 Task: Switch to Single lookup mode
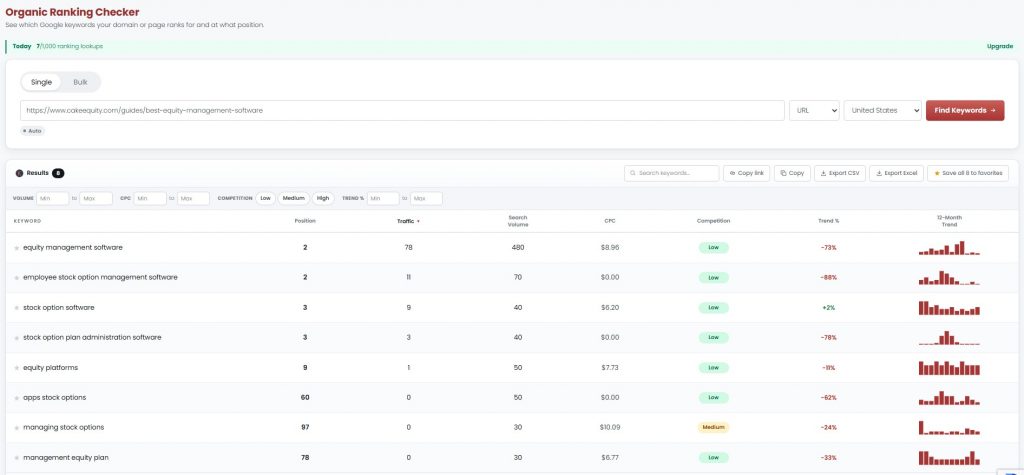point(41,82)
